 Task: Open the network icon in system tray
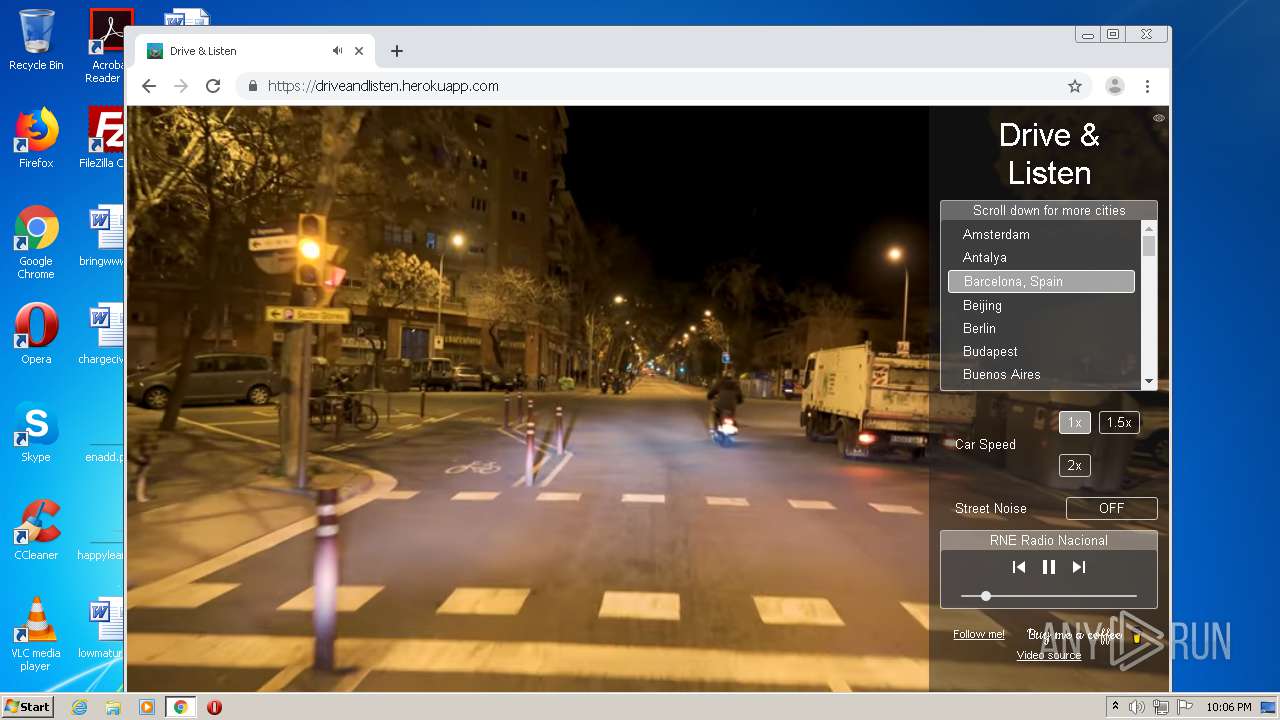1160,707
